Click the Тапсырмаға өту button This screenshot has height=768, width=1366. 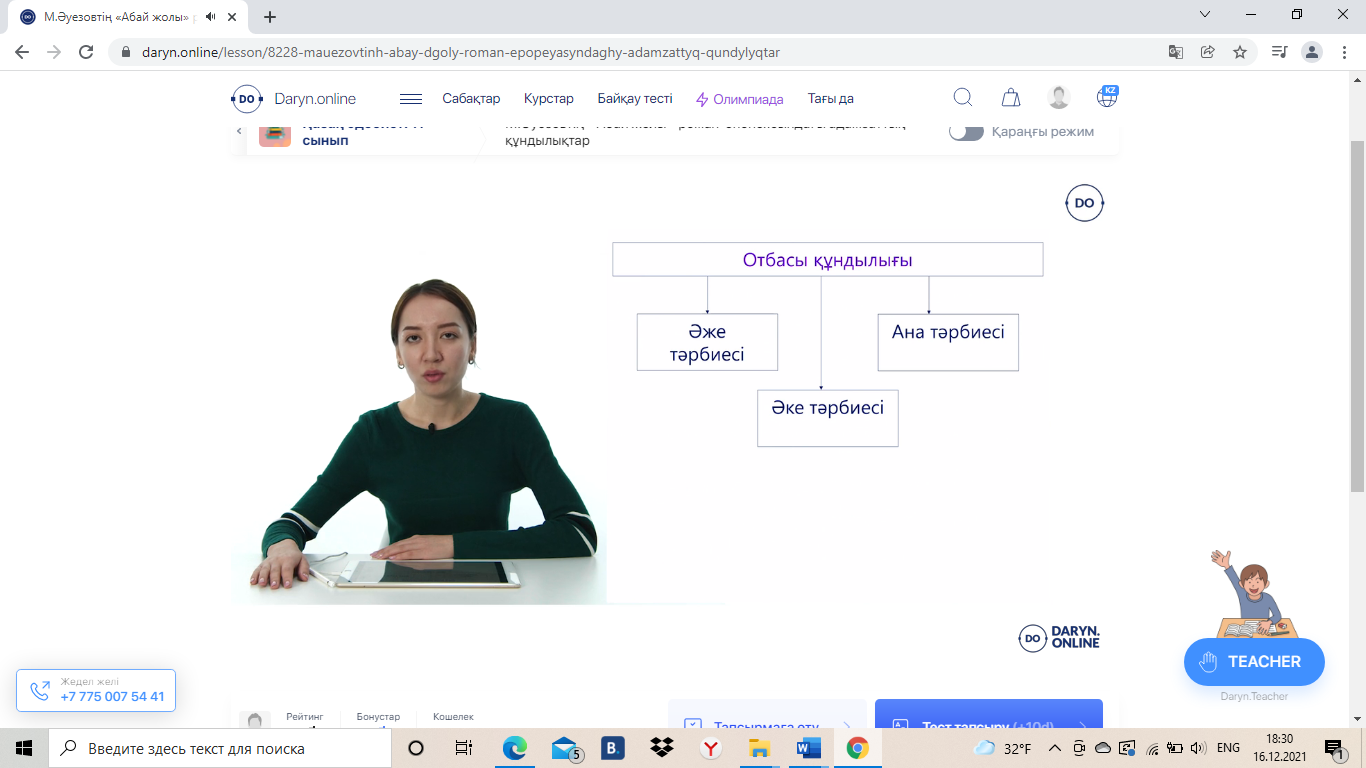(x=767, y=714)
